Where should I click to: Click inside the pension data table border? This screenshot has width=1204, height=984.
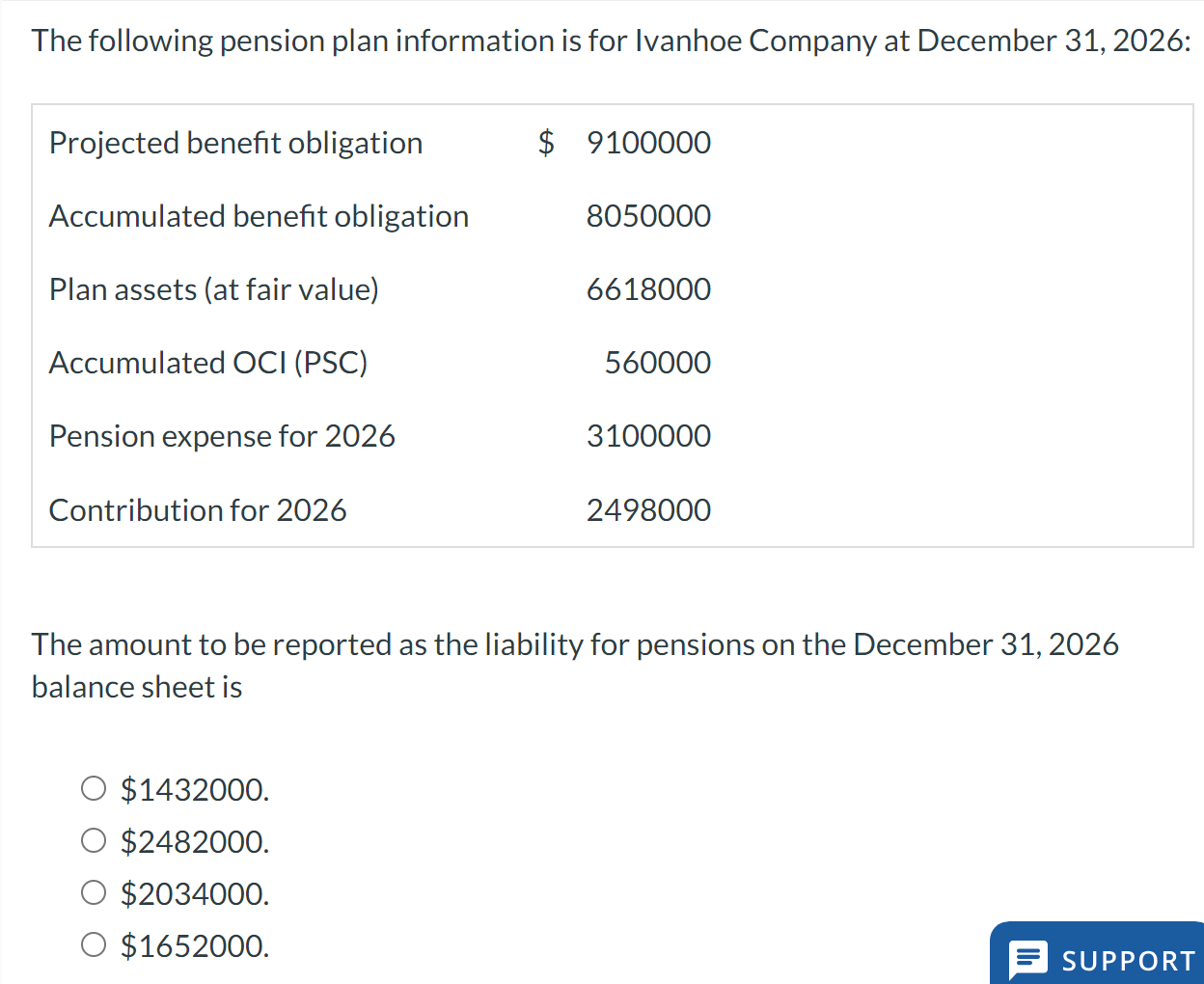click(612, 326)
